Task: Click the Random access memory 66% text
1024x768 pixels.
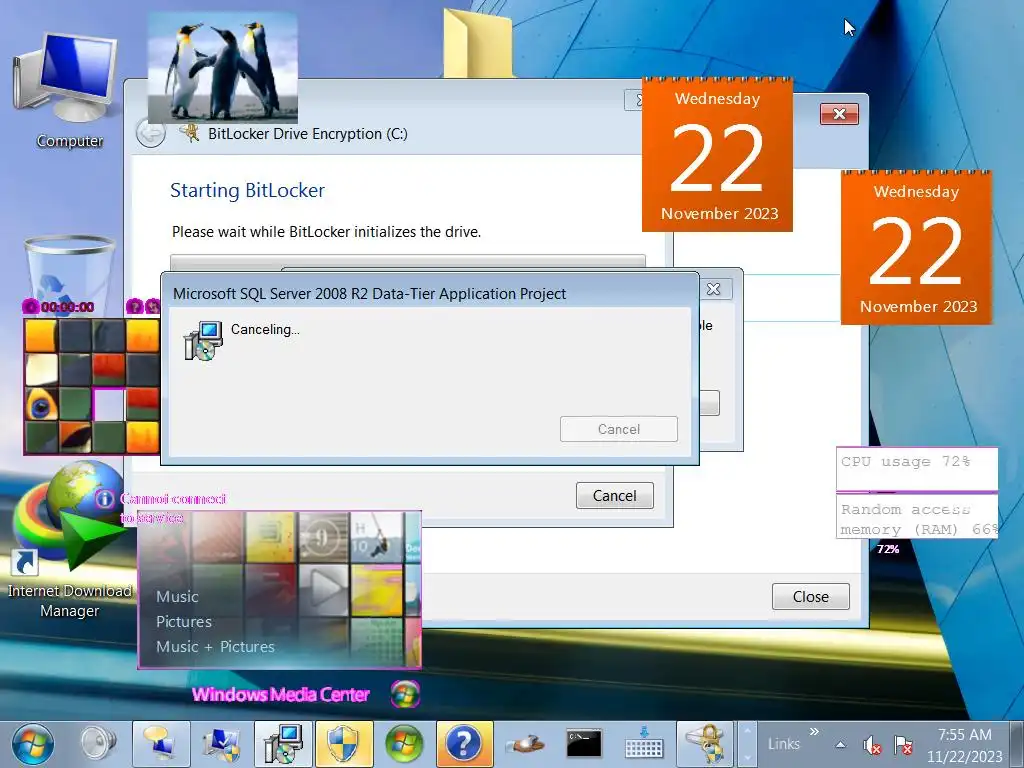Action: tap(919, 519)
